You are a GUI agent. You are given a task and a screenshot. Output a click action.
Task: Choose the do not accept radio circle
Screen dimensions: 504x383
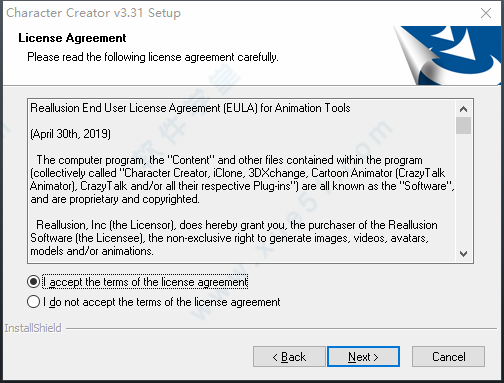[33, 302]
